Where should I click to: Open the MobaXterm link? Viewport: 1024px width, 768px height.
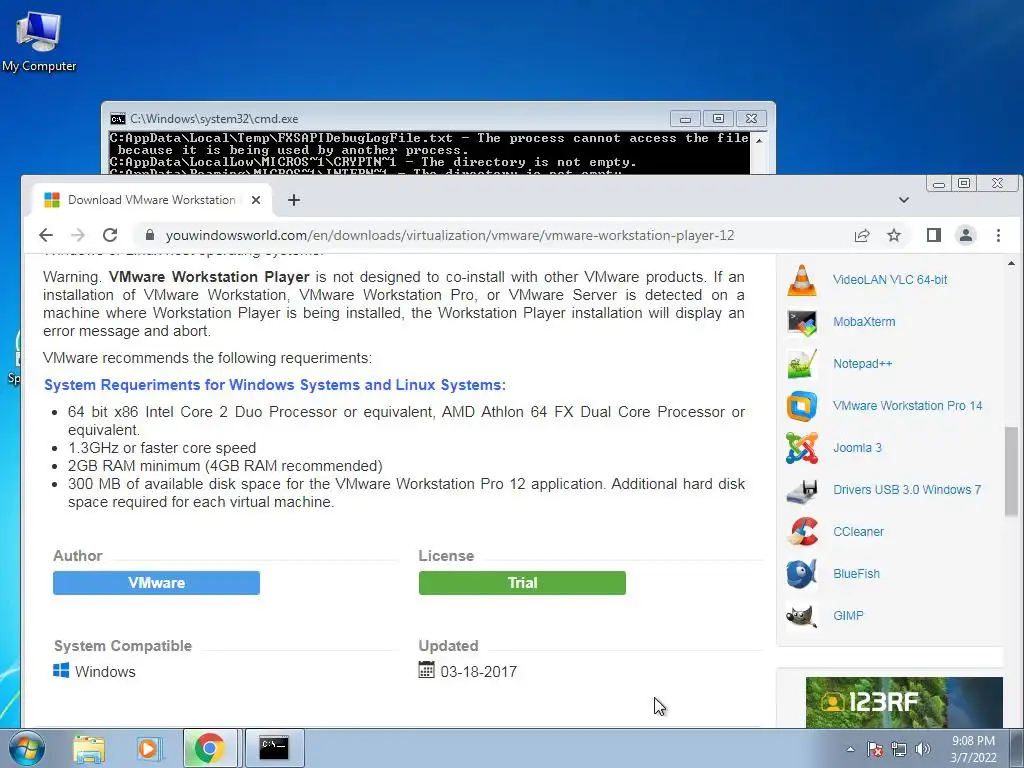(864, 322)
